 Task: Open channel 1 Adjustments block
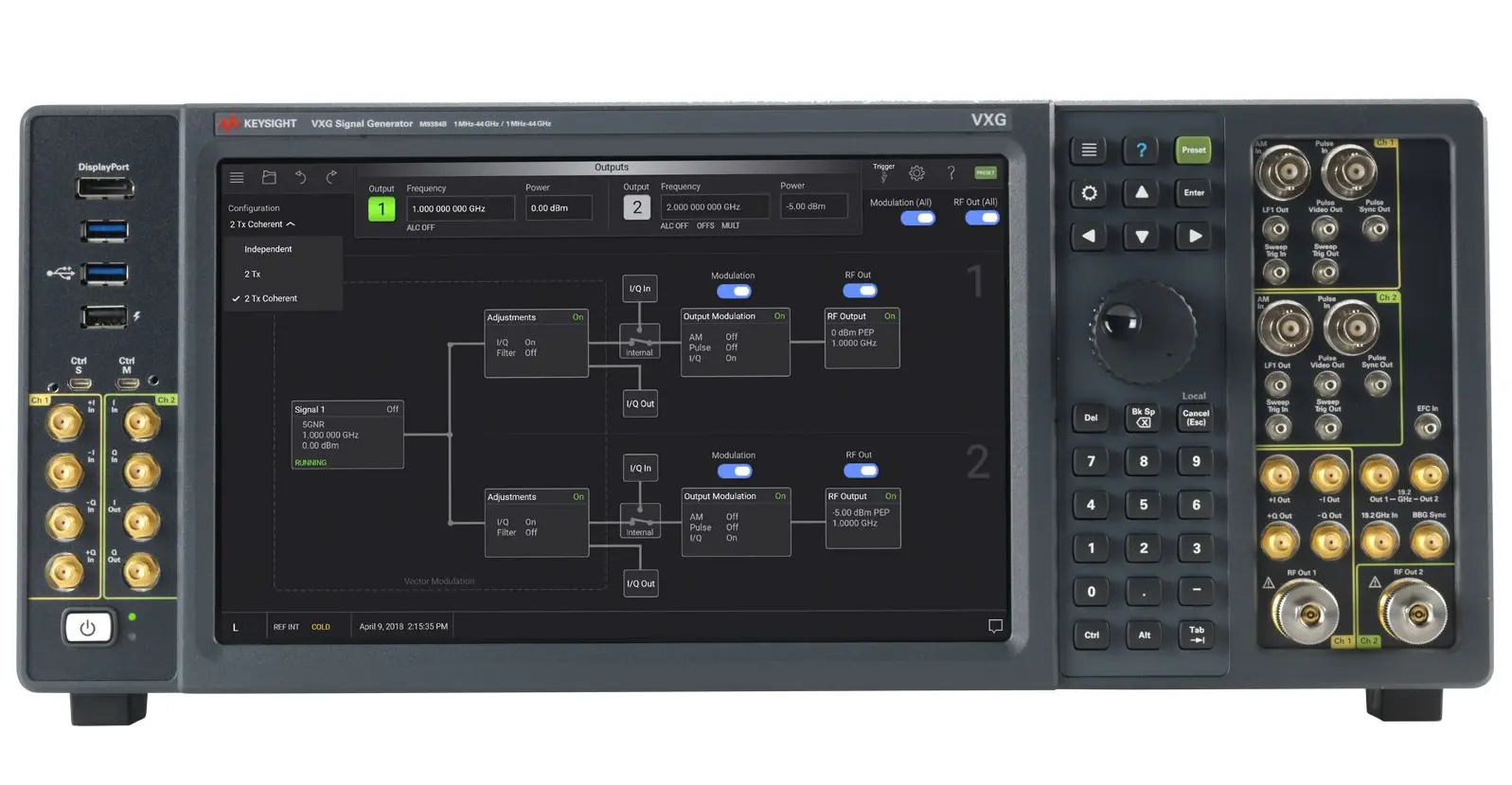coord(536,344)
